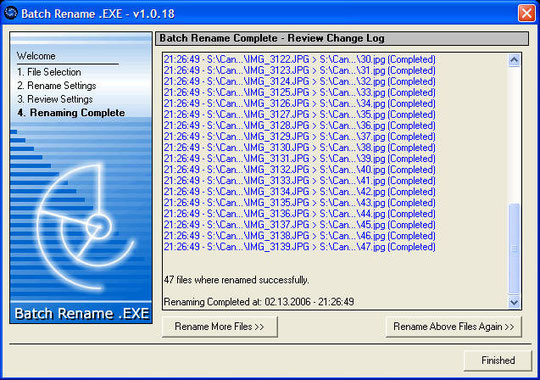540x380 pixels.
Task: Click log entry for IMG_3138.JPG
Action: point(300,236)
